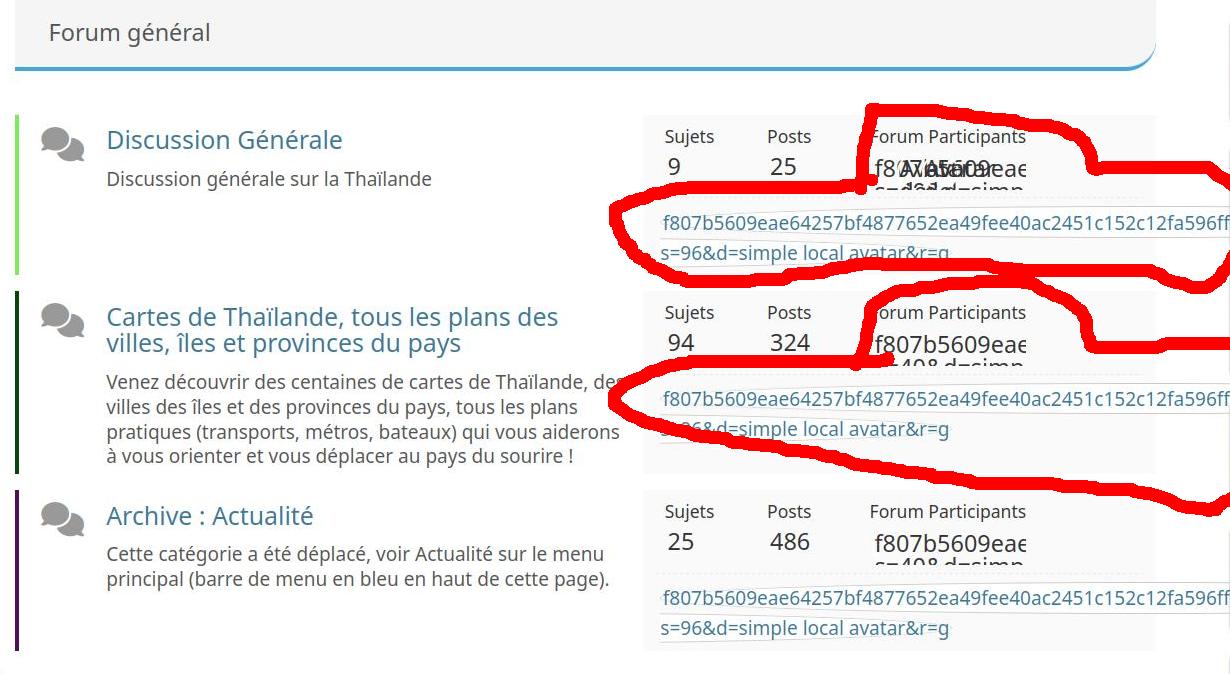Click the Forum général section header
The image size is (1230, 674).
pos(130,33)
